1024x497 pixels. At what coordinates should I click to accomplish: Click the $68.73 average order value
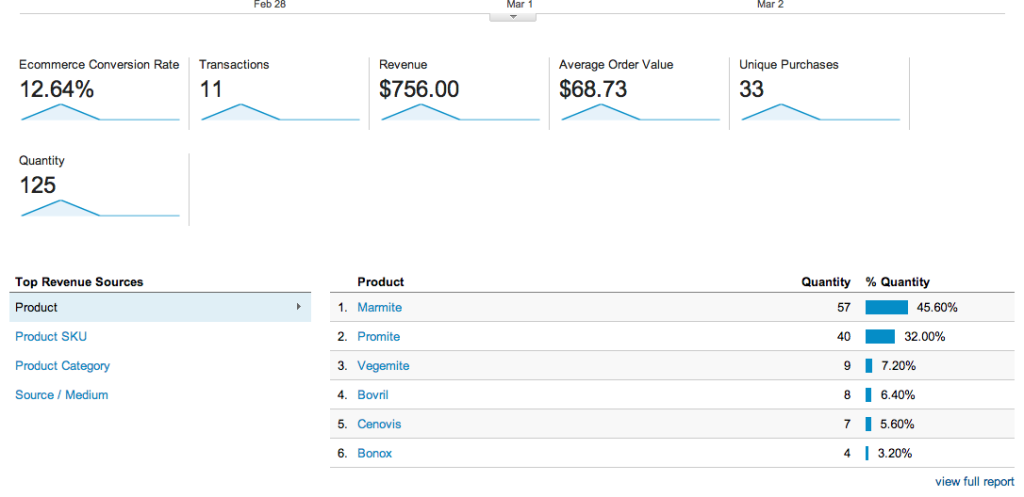point(593,89)
